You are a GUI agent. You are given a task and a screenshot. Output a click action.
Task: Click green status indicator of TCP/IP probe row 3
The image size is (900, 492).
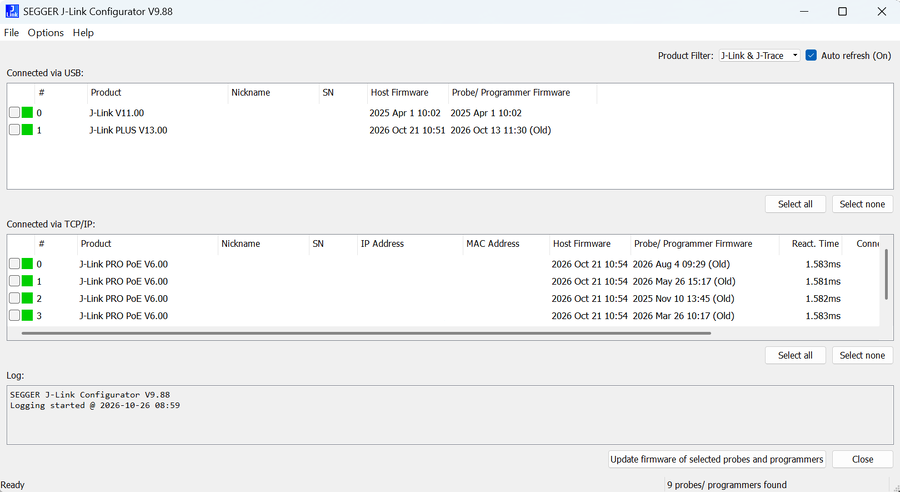click(x=27, y=316)
